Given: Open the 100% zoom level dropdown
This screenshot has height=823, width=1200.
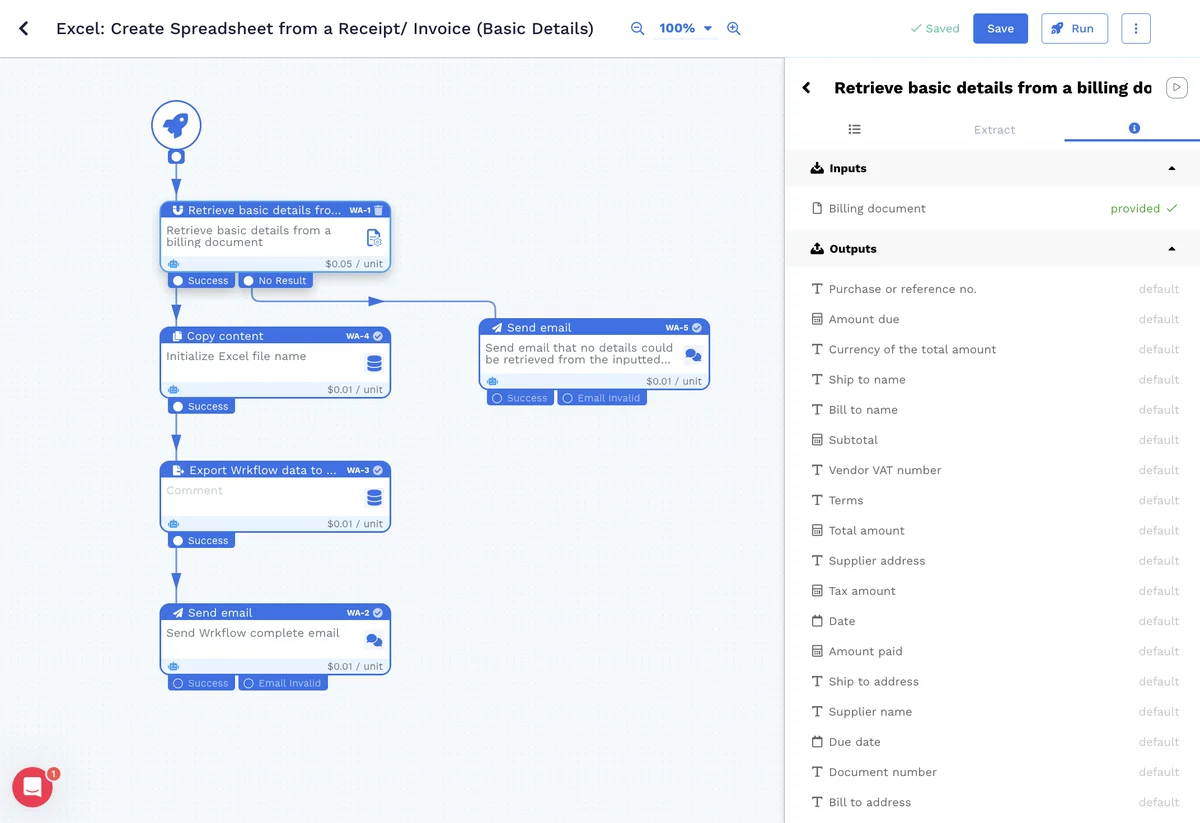Looking at the screenshot, I should click(686, 29).
